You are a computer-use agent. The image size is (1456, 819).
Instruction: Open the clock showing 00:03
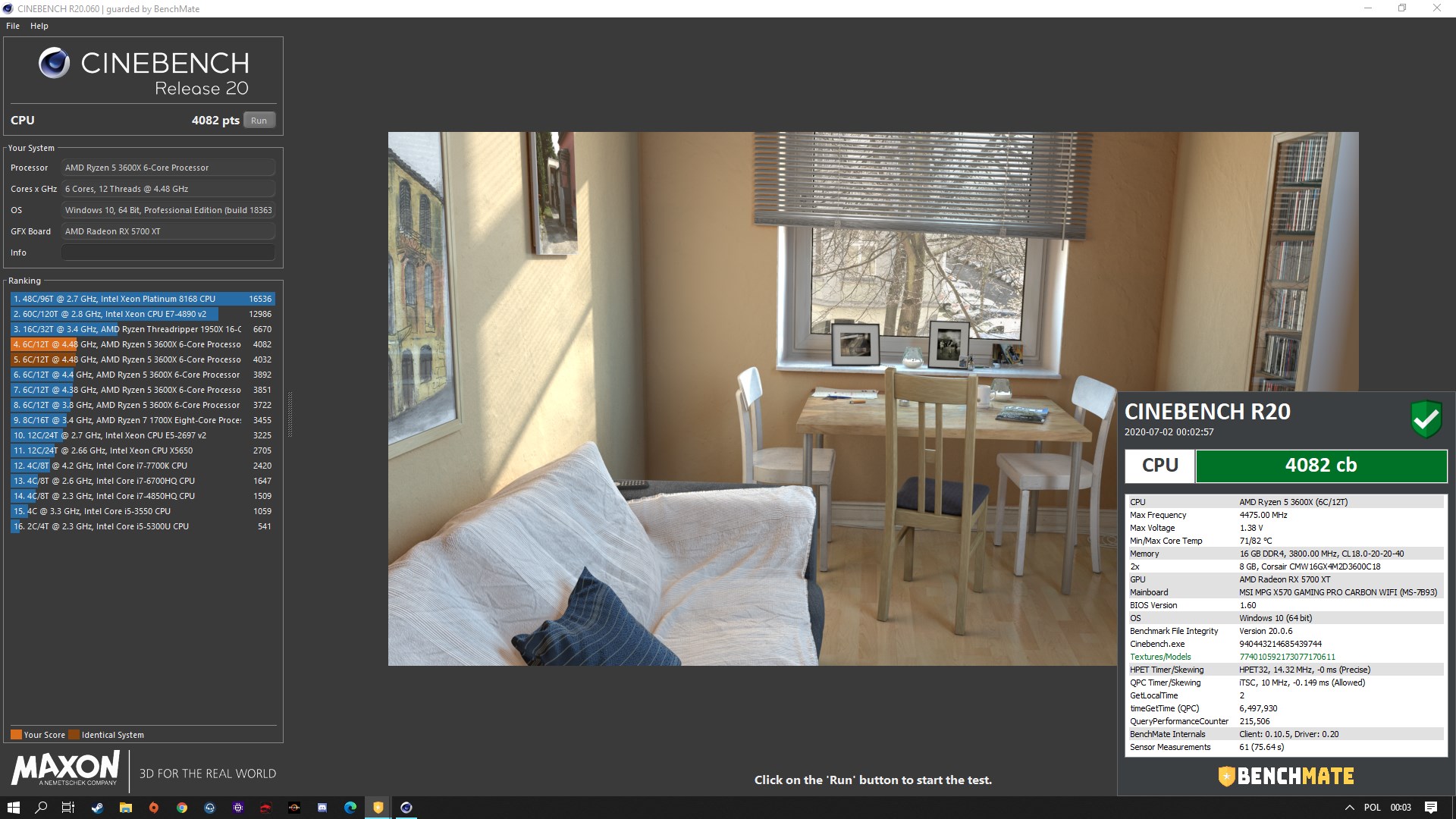click(x=1401, y=808)
